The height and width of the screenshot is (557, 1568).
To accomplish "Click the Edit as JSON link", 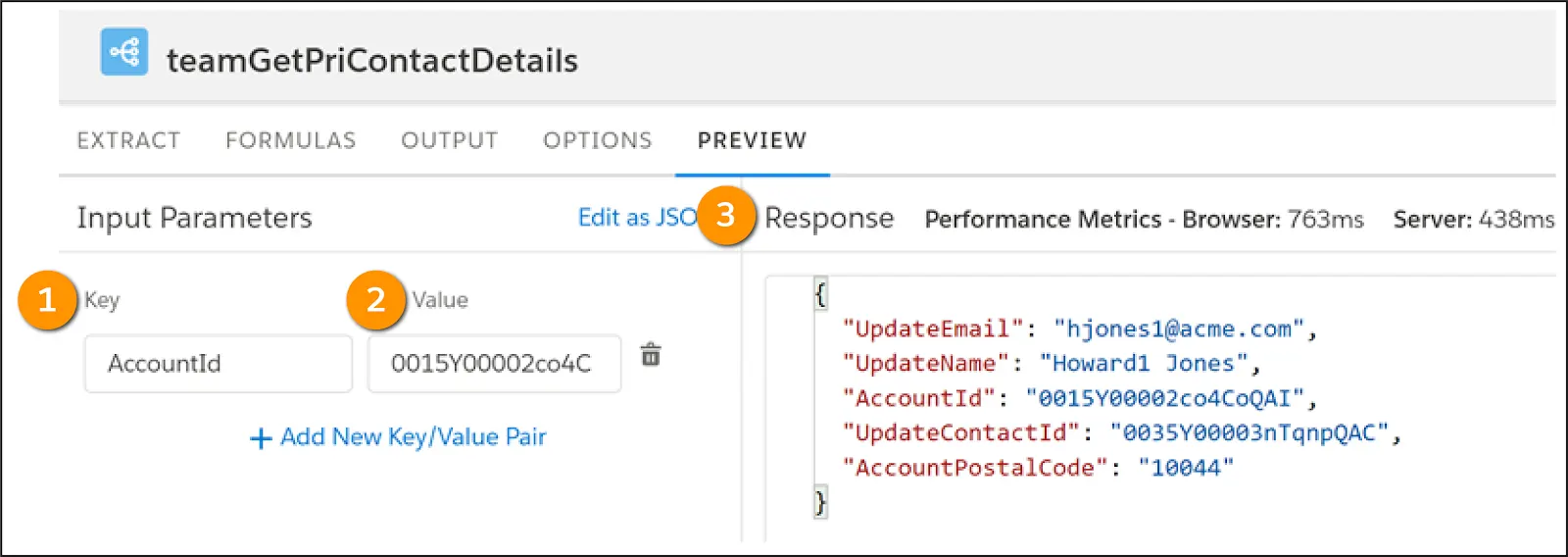I will (x=638, y=217).
